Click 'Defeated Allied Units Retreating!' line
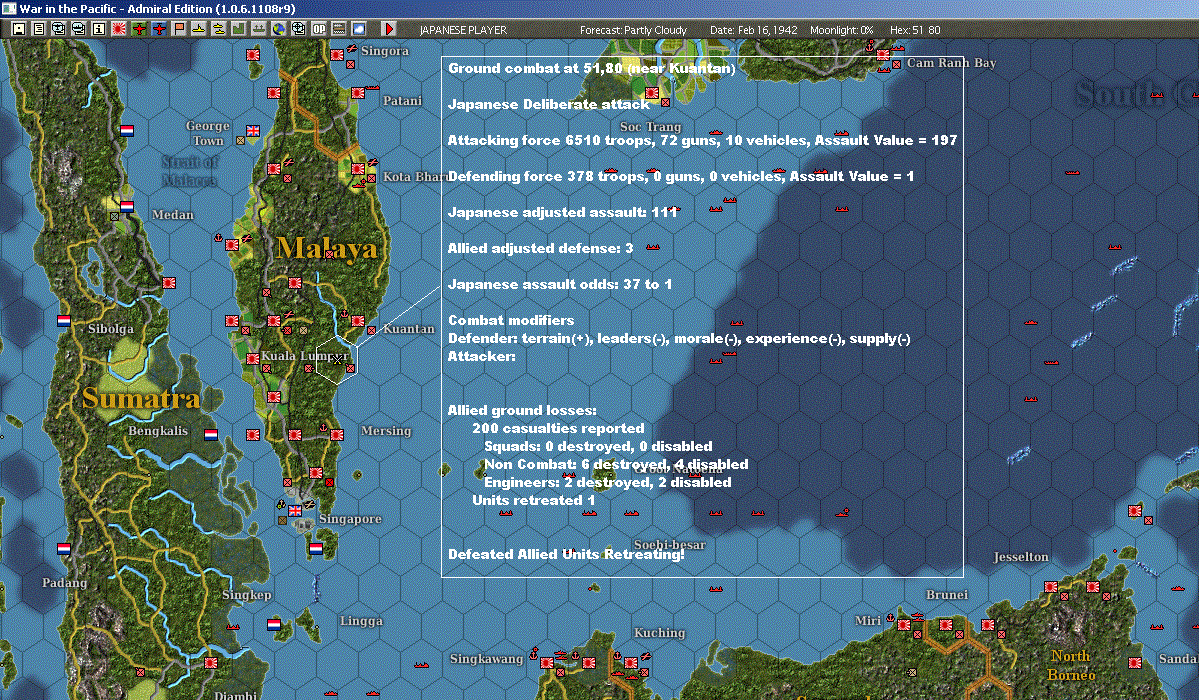 (566, 555)
